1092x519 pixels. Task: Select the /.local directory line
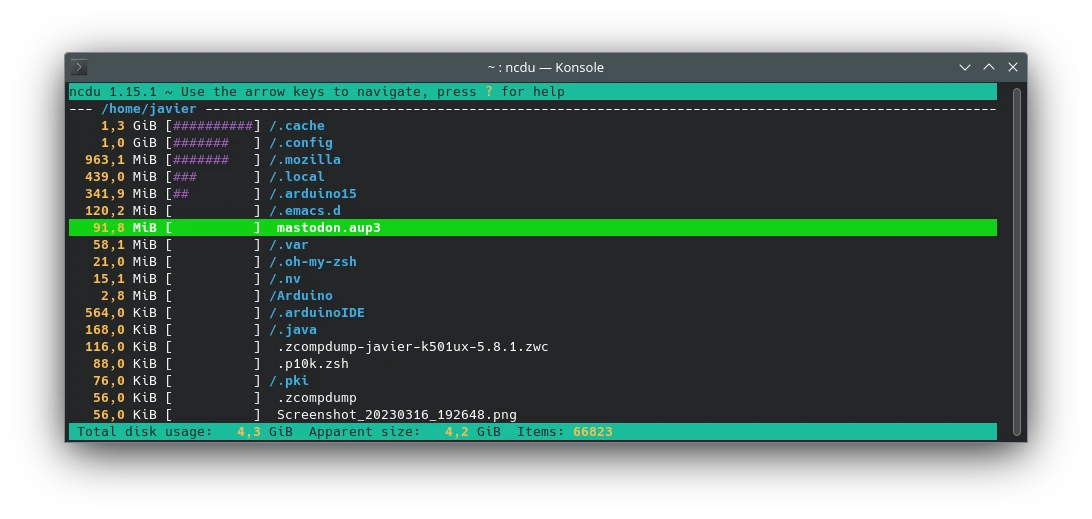tap(297, 177)
